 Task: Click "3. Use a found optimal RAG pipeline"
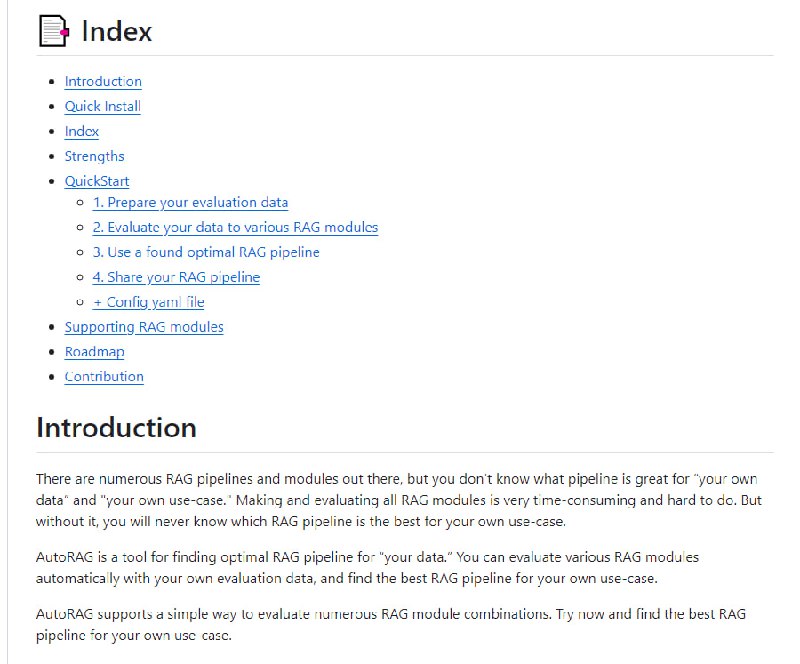(206, 253)
